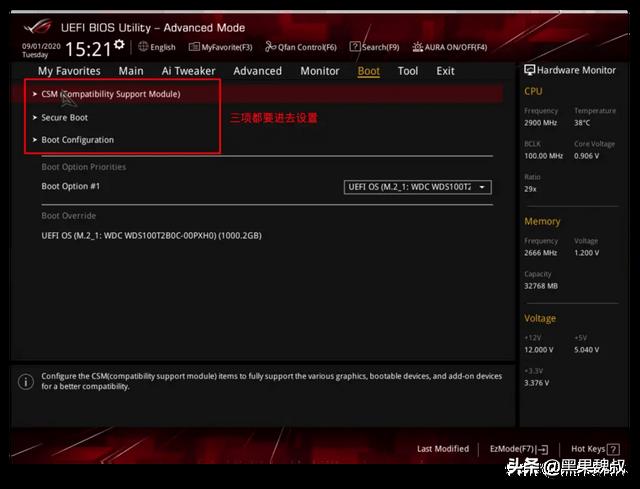Click the CPU temperature value 38°C
640x489 pixels.
pyautogui.click(x=582, y=123)
